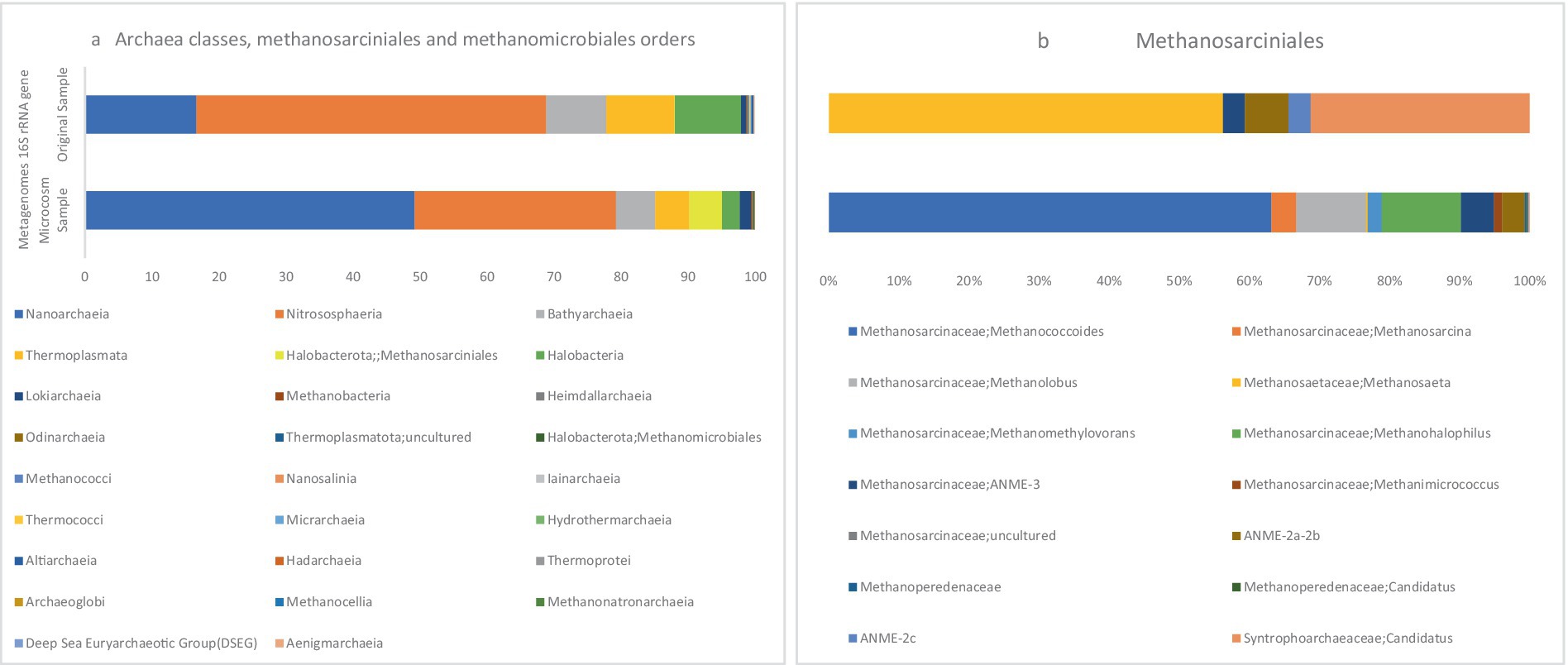Click the Methanosarcinaceae;Methanohalophilus legend swatch
This screenshot has width=1568, height=665.
[x=1236, y=433]
